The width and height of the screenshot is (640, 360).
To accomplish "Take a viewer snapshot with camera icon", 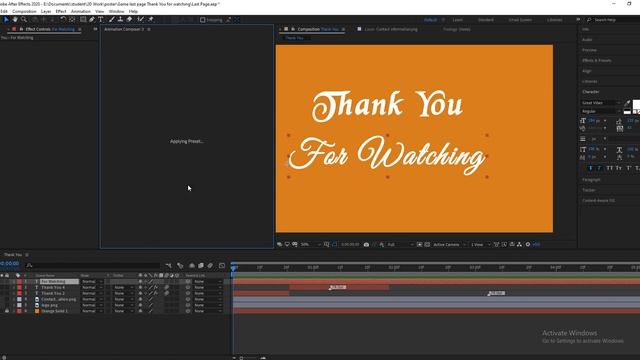I will pos(366,244).
